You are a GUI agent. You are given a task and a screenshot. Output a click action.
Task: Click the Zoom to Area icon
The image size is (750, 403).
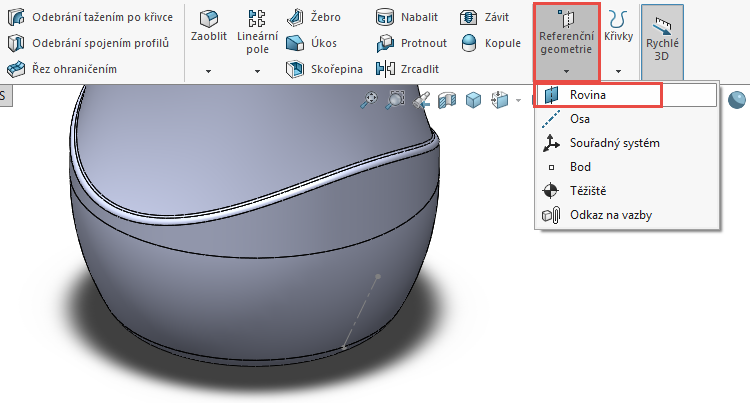tap(395, 100)
